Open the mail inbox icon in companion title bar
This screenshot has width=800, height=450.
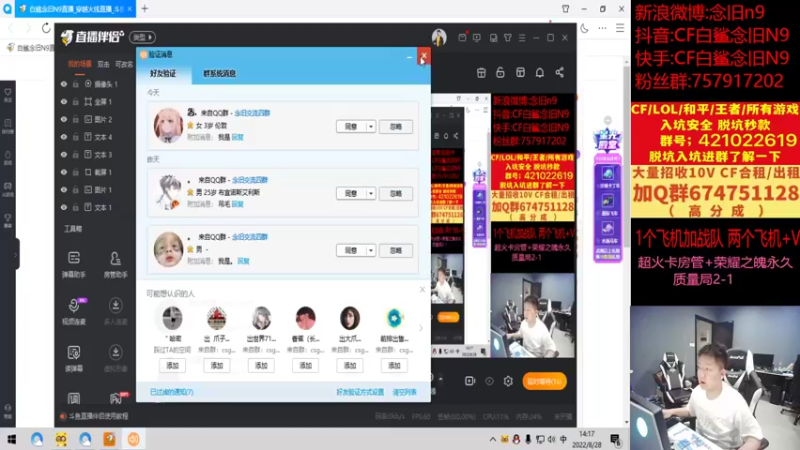(x=462, y=38)
